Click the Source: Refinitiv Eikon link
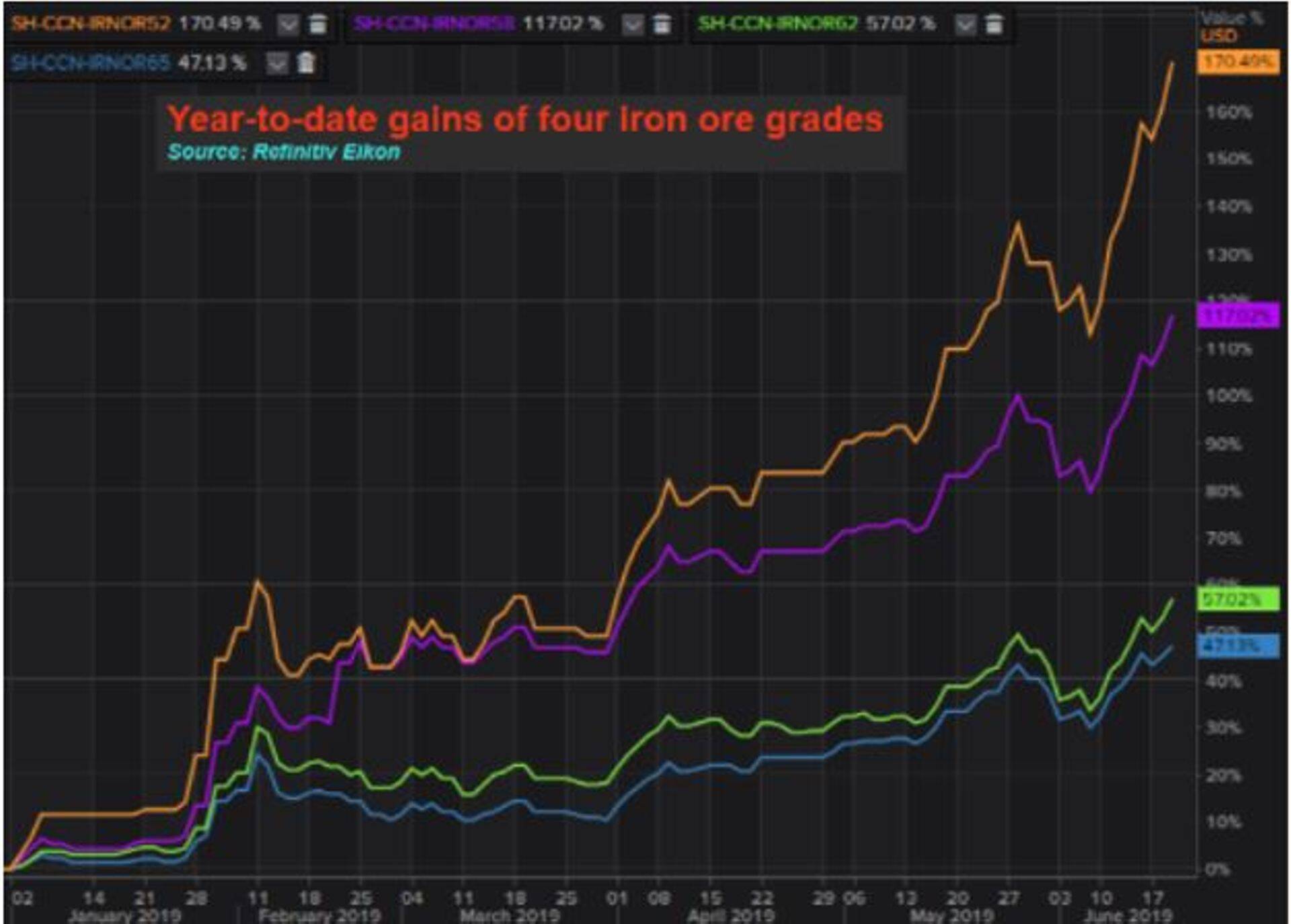The height and width of the screenshot is (924, 1291). click(282, 153)
